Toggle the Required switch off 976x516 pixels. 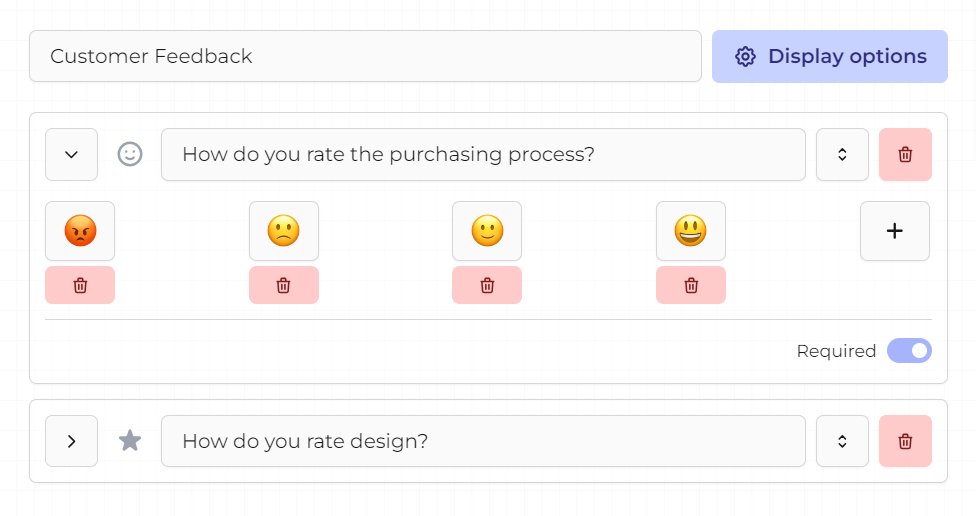[909, 351]
